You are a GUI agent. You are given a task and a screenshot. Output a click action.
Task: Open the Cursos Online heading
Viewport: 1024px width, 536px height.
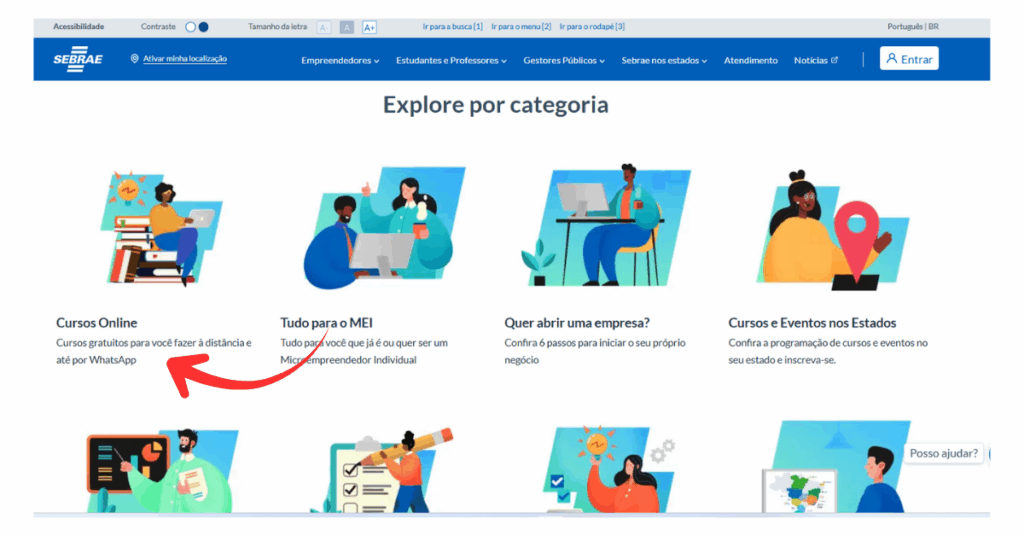[x=97, y=323]
